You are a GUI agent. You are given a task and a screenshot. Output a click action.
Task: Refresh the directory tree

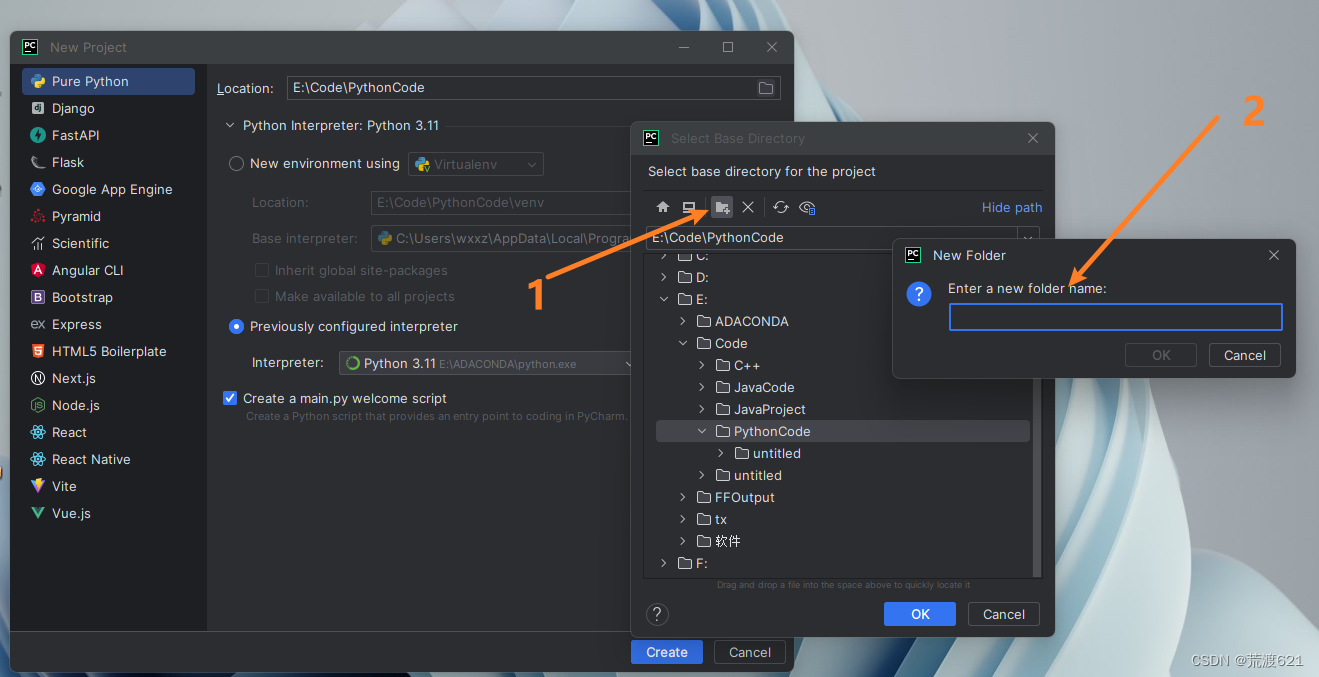(781, 207)
